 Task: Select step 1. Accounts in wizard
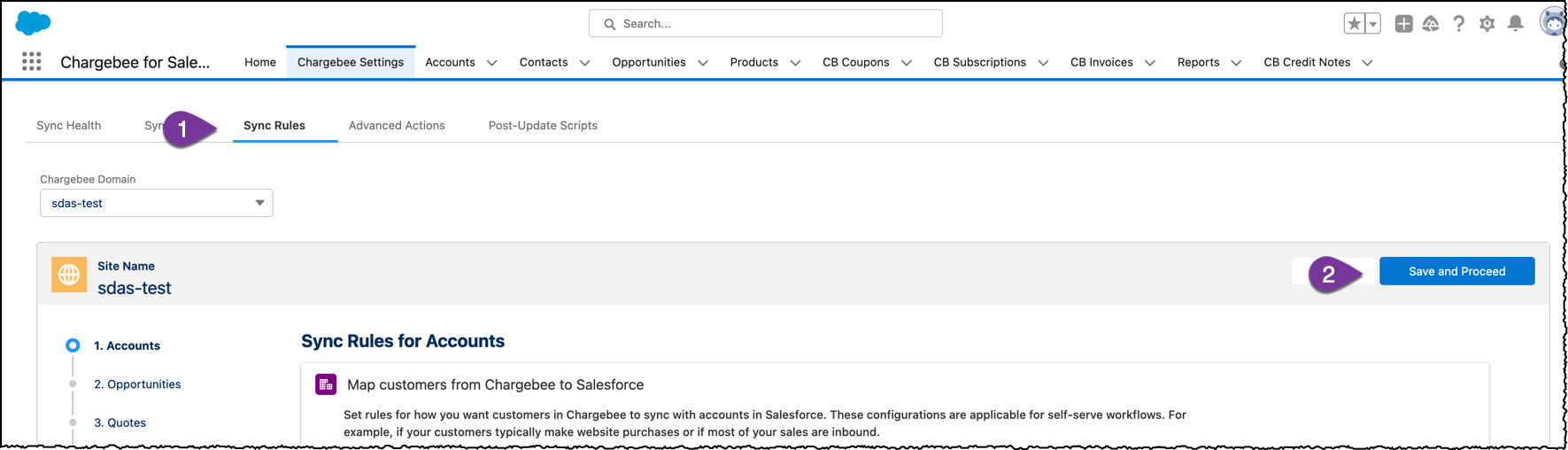pos(127,345)
